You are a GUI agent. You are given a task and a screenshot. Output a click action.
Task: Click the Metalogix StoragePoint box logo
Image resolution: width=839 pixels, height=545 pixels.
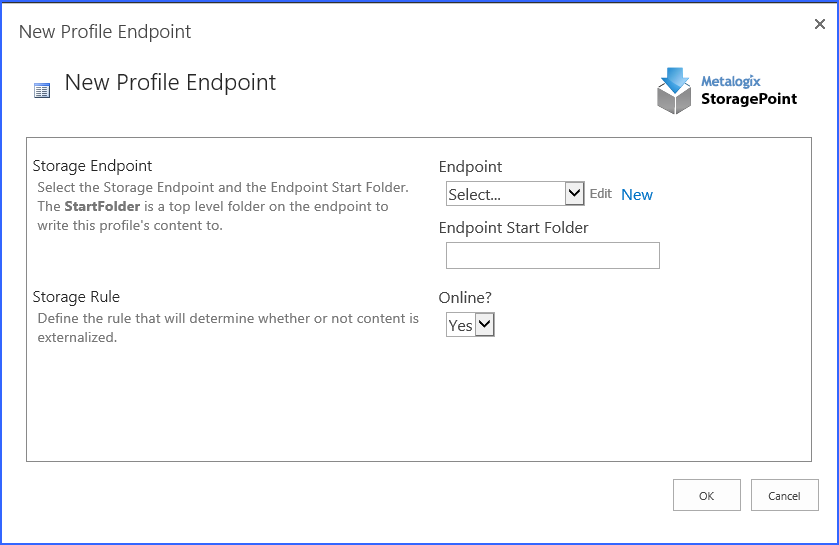pyautogui.click(x=675, y=91)
